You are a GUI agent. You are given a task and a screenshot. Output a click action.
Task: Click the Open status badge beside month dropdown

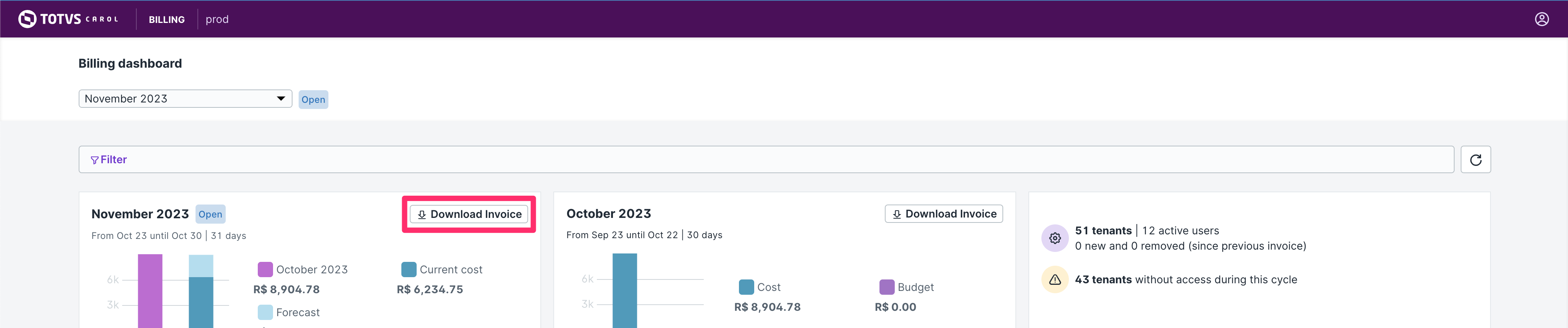313,100
